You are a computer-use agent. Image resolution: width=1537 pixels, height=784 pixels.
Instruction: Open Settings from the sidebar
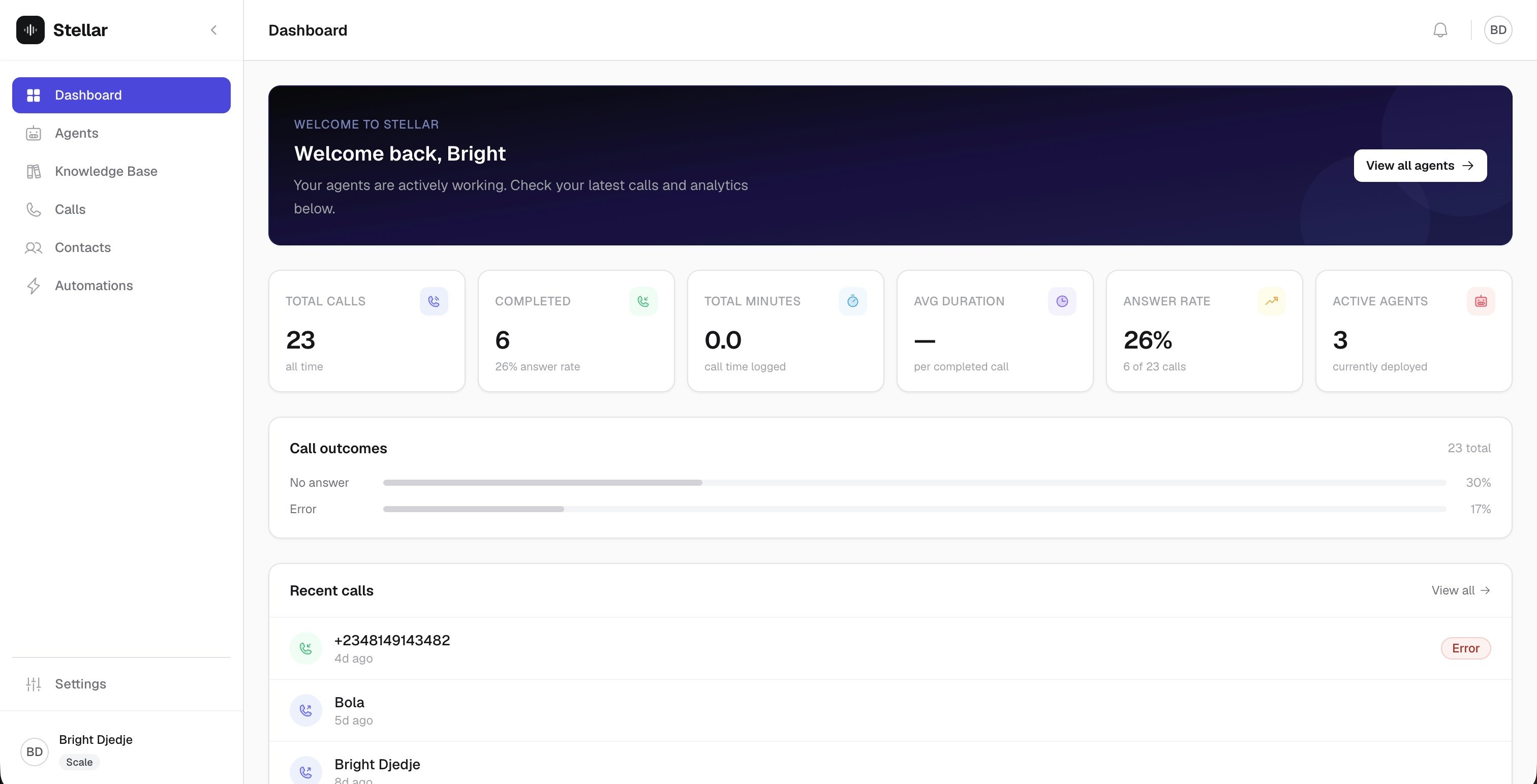[x=80, y=684]
